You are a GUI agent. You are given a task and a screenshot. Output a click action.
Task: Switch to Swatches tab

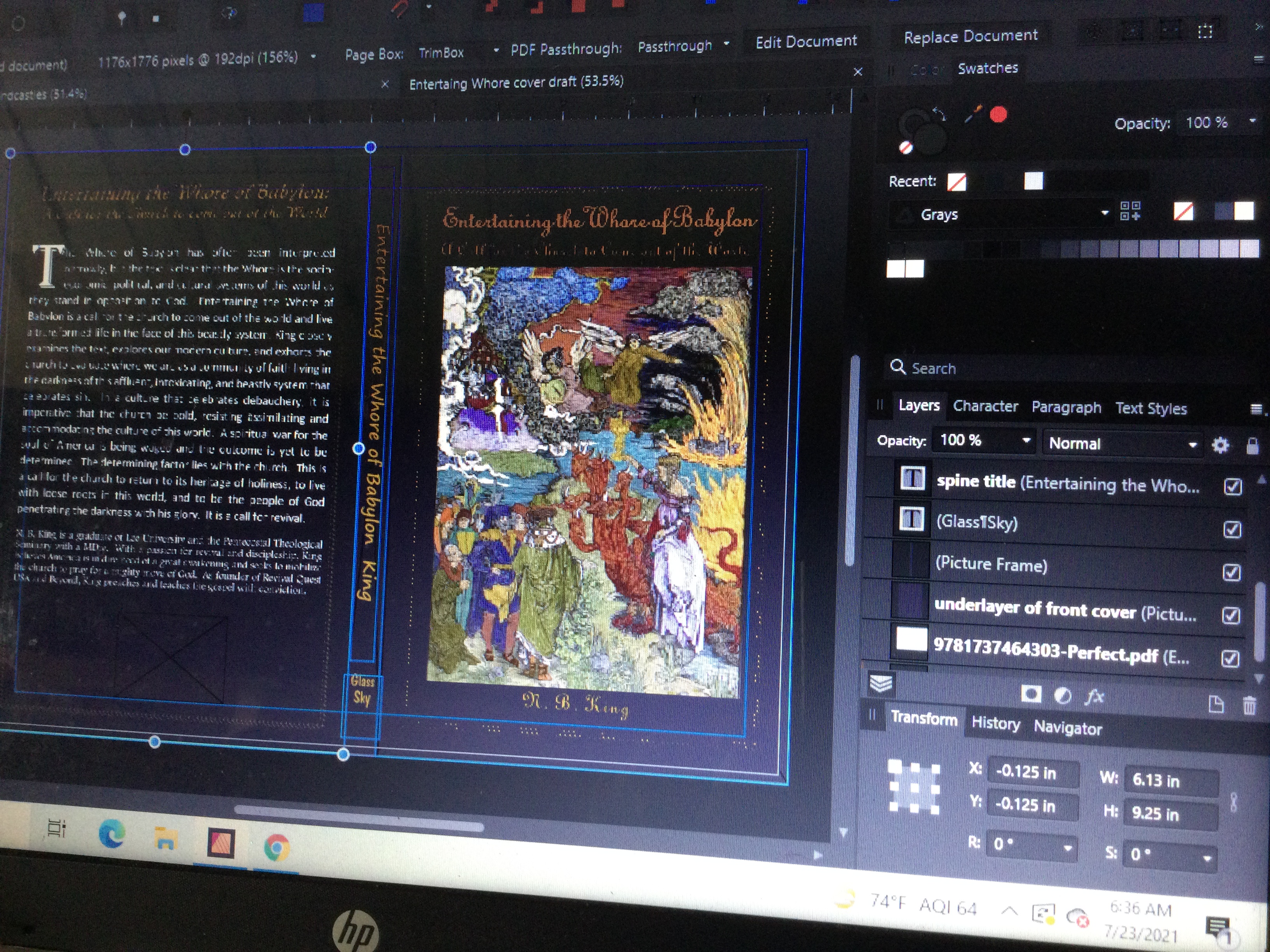pyautogui.click(x=988, y=68)
